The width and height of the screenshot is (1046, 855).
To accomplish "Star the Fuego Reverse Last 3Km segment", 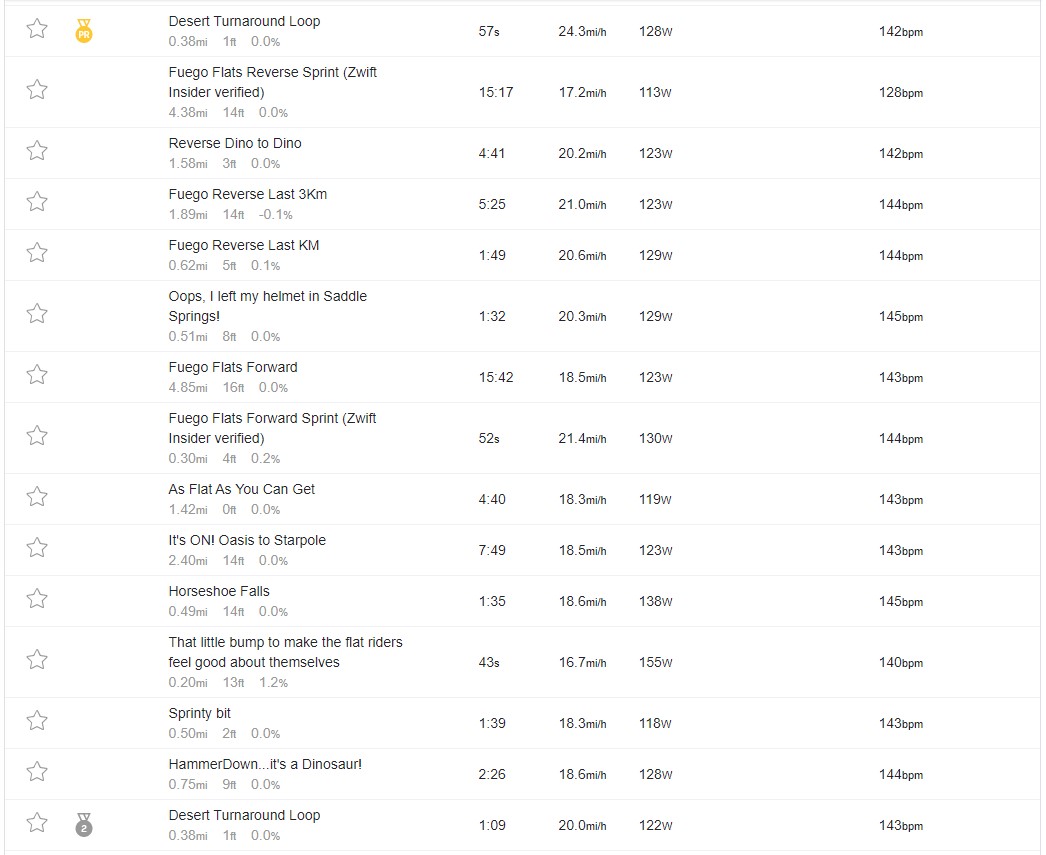I will pos(37,201).
